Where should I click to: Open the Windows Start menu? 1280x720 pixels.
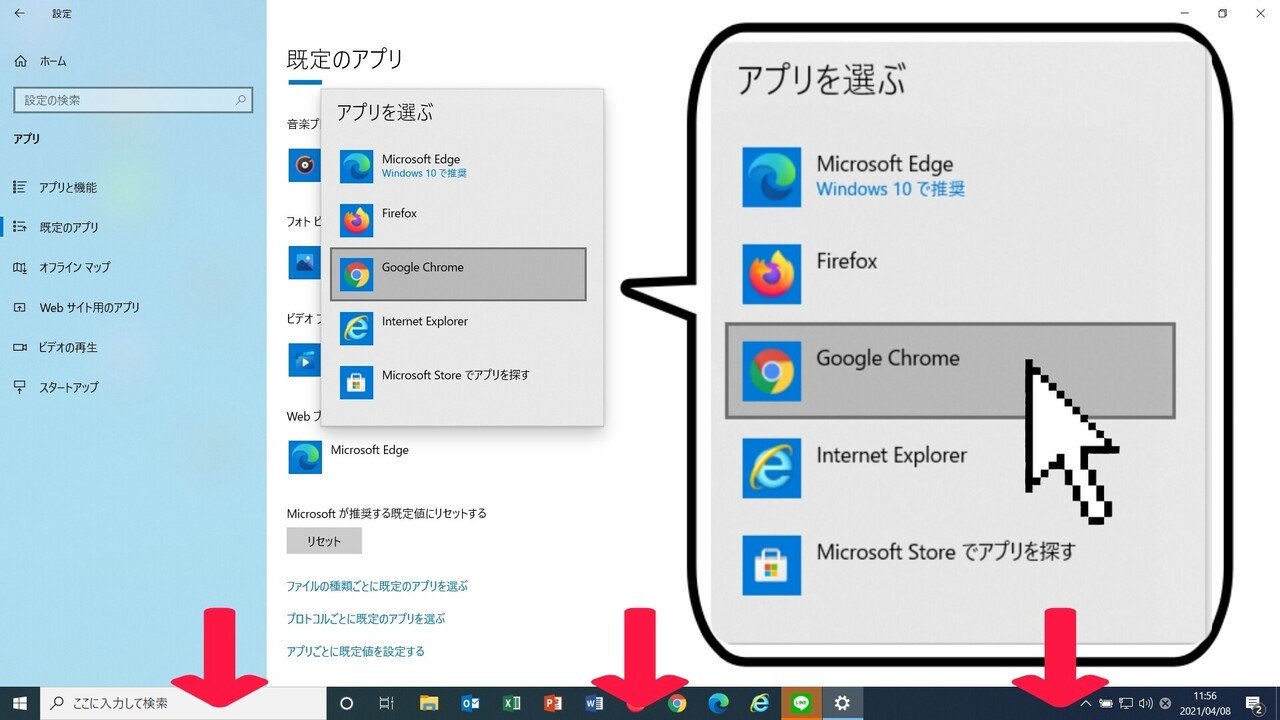click(20, 703)
